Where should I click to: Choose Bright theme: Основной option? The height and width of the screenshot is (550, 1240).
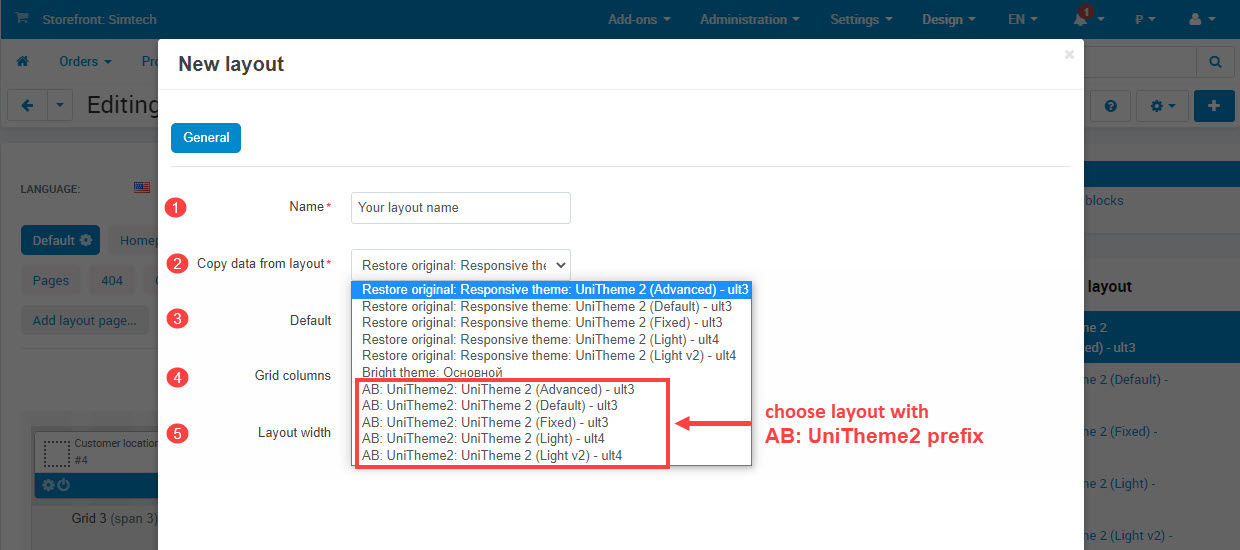(551, 372)
